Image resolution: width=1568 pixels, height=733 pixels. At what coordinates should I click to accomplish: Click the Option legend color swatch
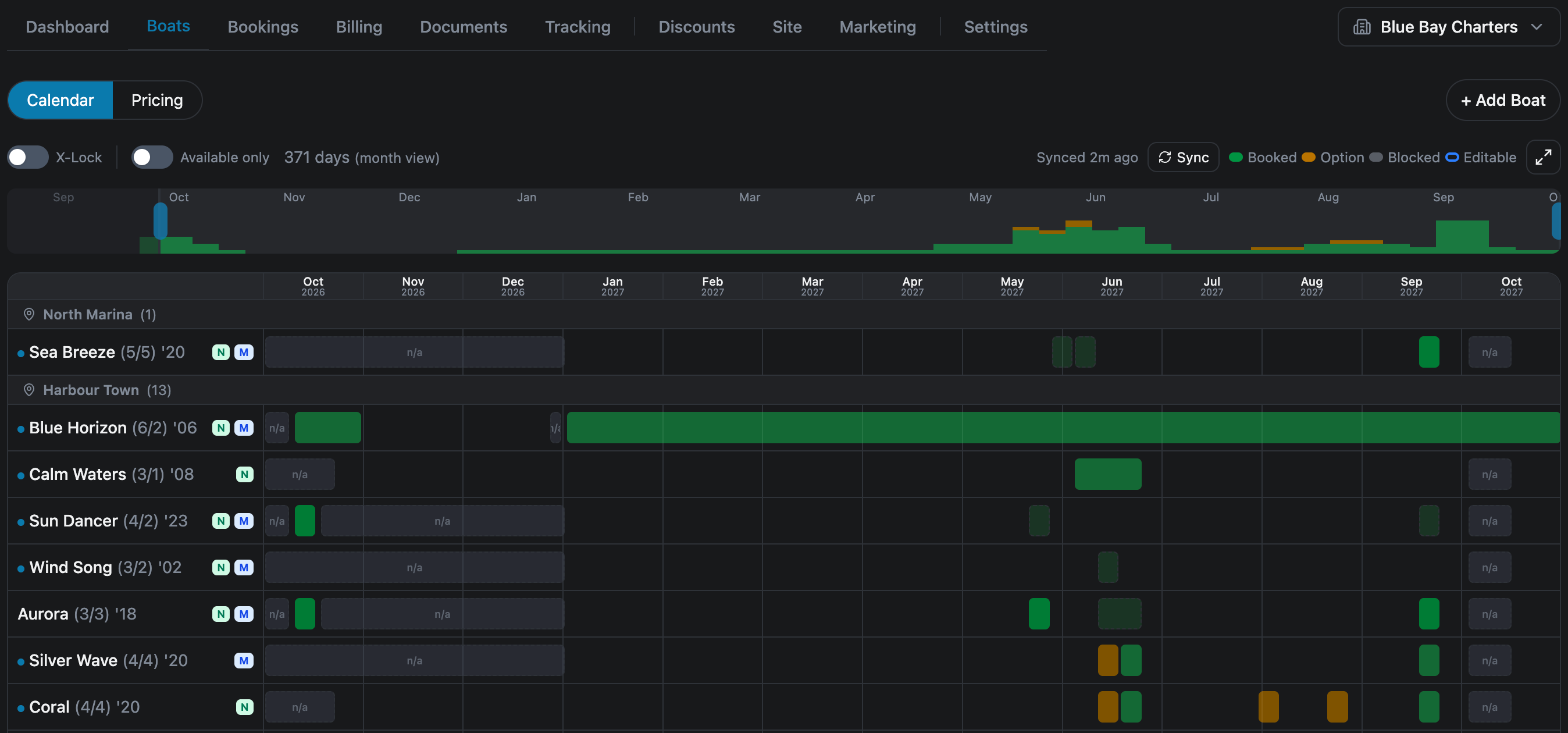click(x=1308, y=157)
